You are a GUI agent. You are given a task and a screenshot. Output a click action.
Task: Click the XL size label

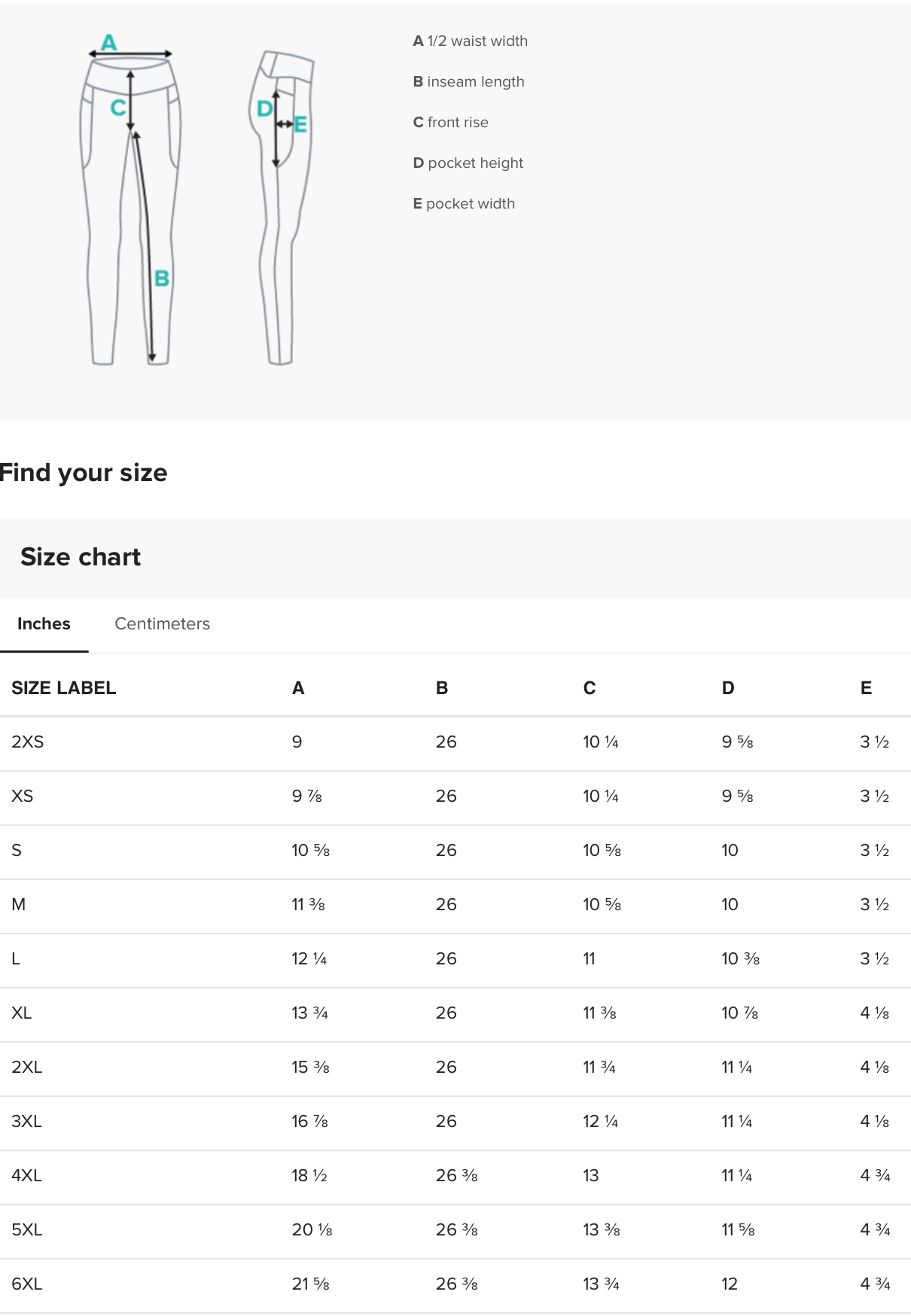click(23, 1013)
